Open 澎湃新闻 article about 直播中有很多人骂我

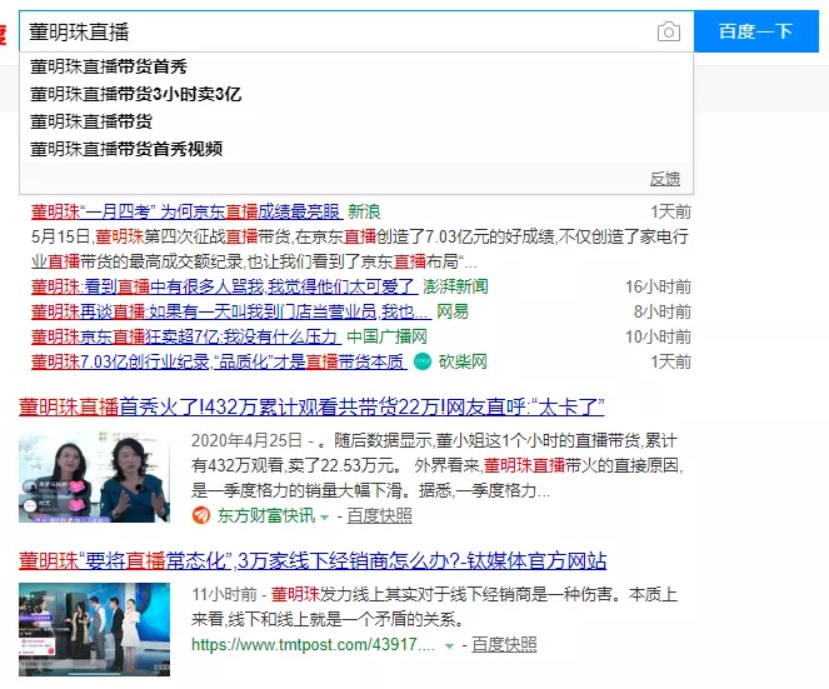[x=224, y=287]
